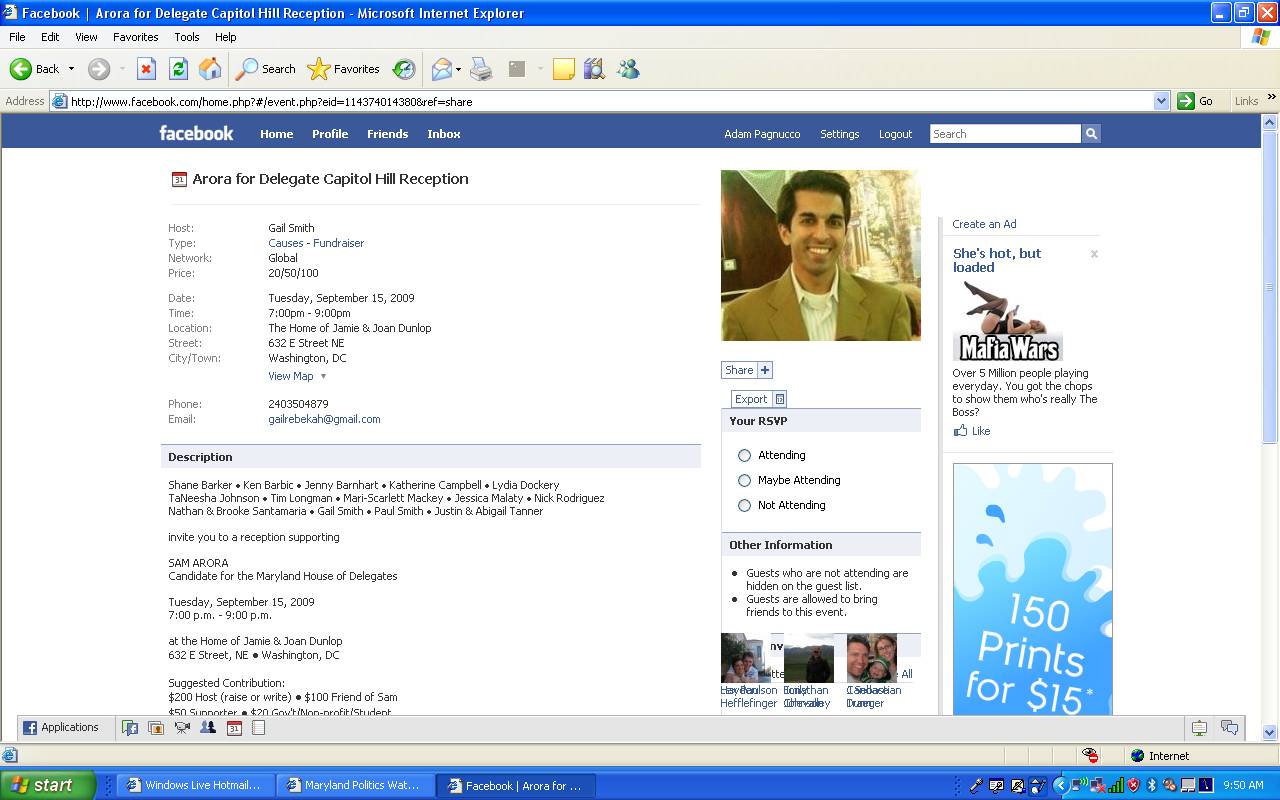The height and width of the screenshot is (800, 1280).
Task: Open the notifications icon in the Facebook bar
Action: coord(1199,728)
